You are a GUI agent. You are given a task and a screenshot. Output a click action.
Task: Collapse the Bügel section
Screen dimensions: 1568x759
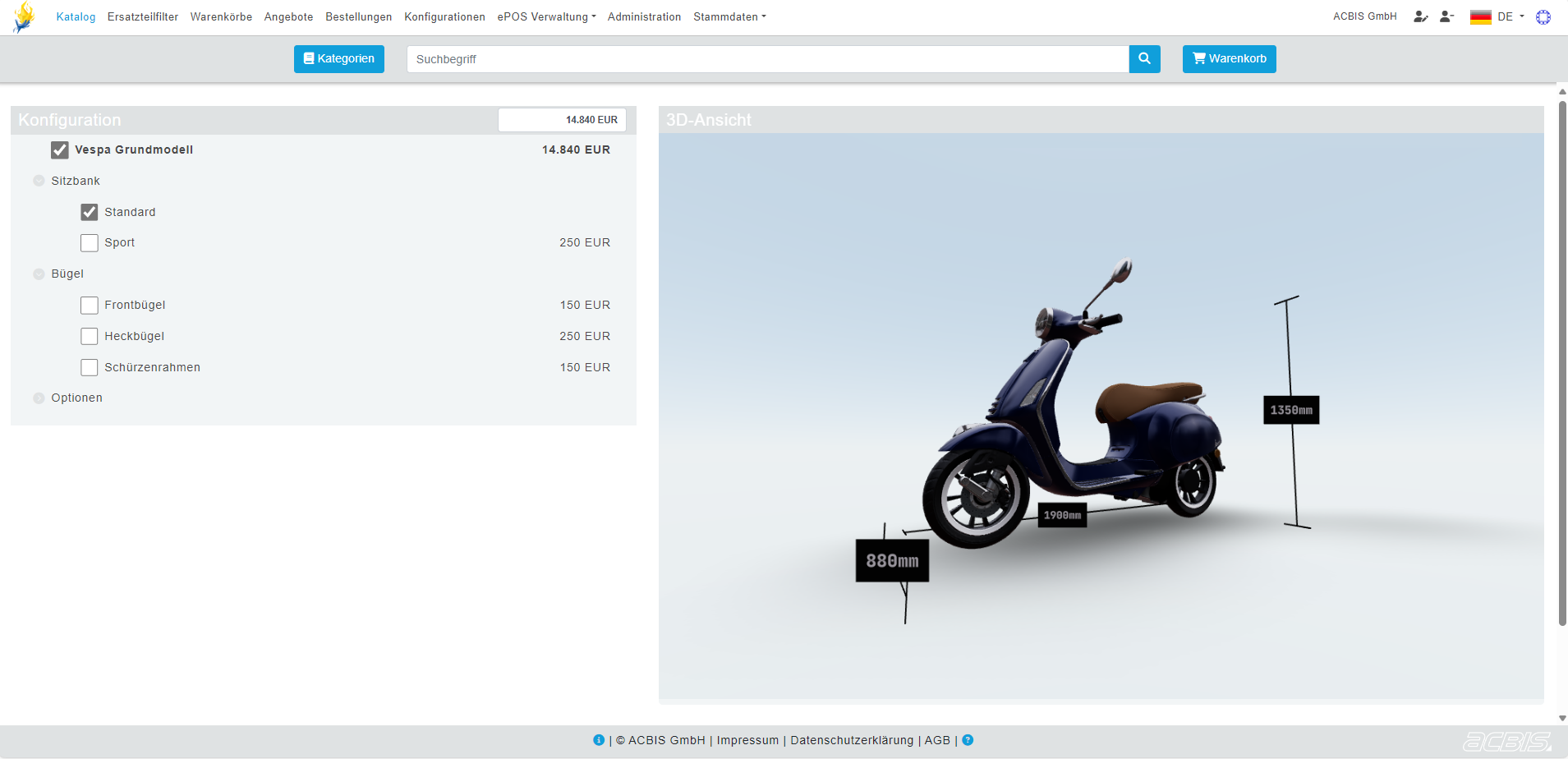coord(39,274)
